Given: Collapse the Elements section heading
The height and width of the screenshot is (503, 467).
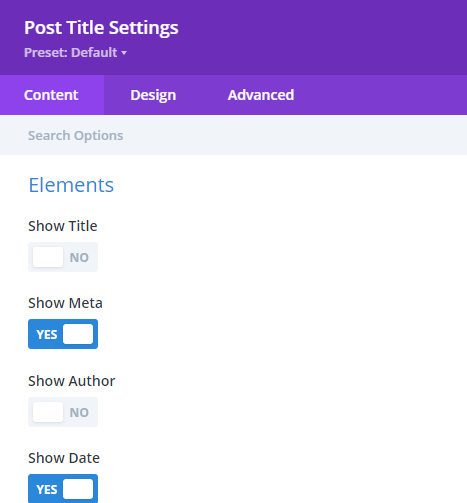Looking at the screenshot, I should pyautogui.click(x=71, y=185).
